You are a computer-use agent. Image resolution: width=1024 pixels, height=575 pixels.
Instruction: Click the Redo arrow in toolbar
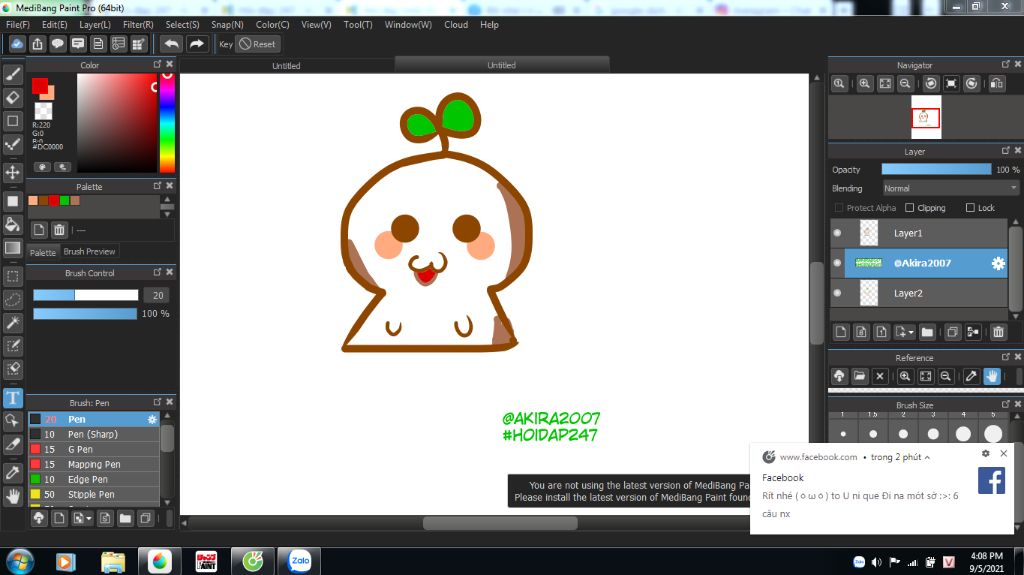point(196,44)
